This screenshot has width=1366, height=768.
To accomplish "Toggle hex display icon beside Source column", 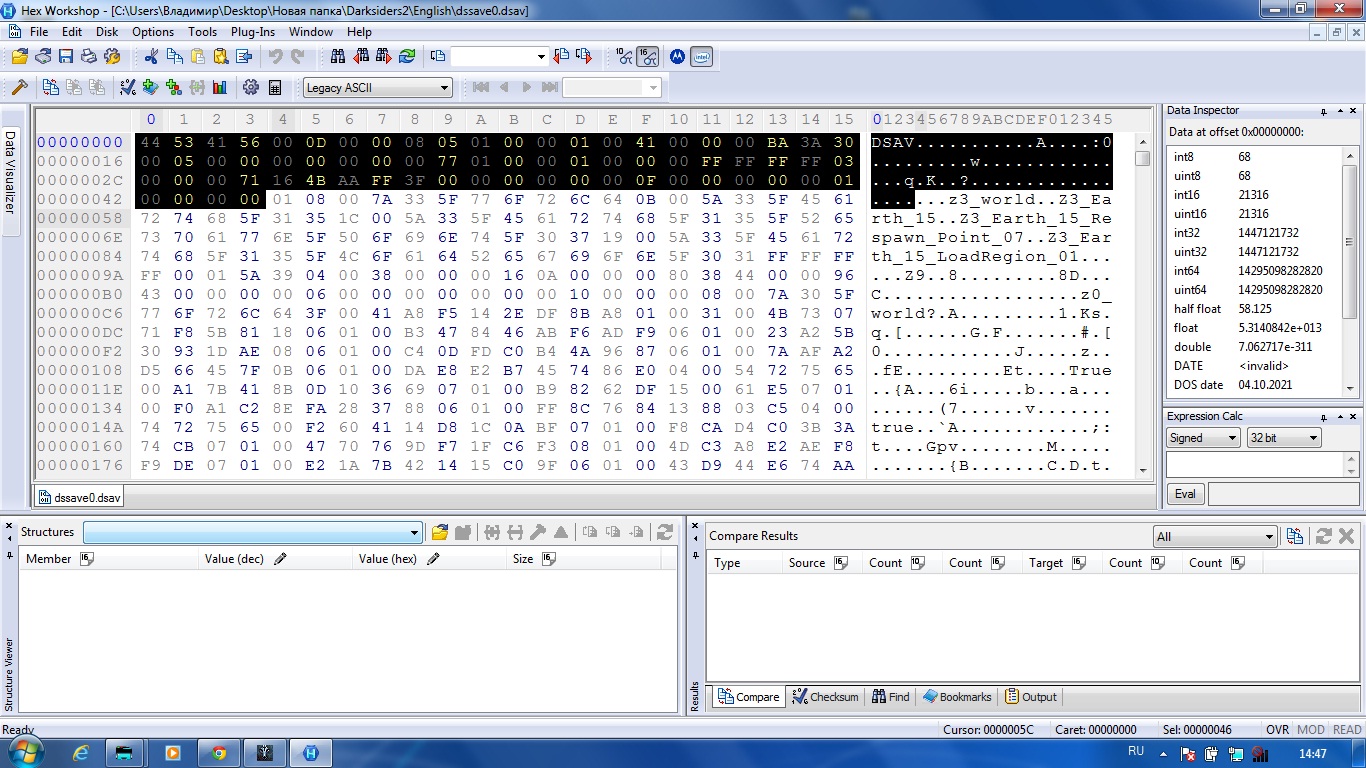I will click(841, 563).
